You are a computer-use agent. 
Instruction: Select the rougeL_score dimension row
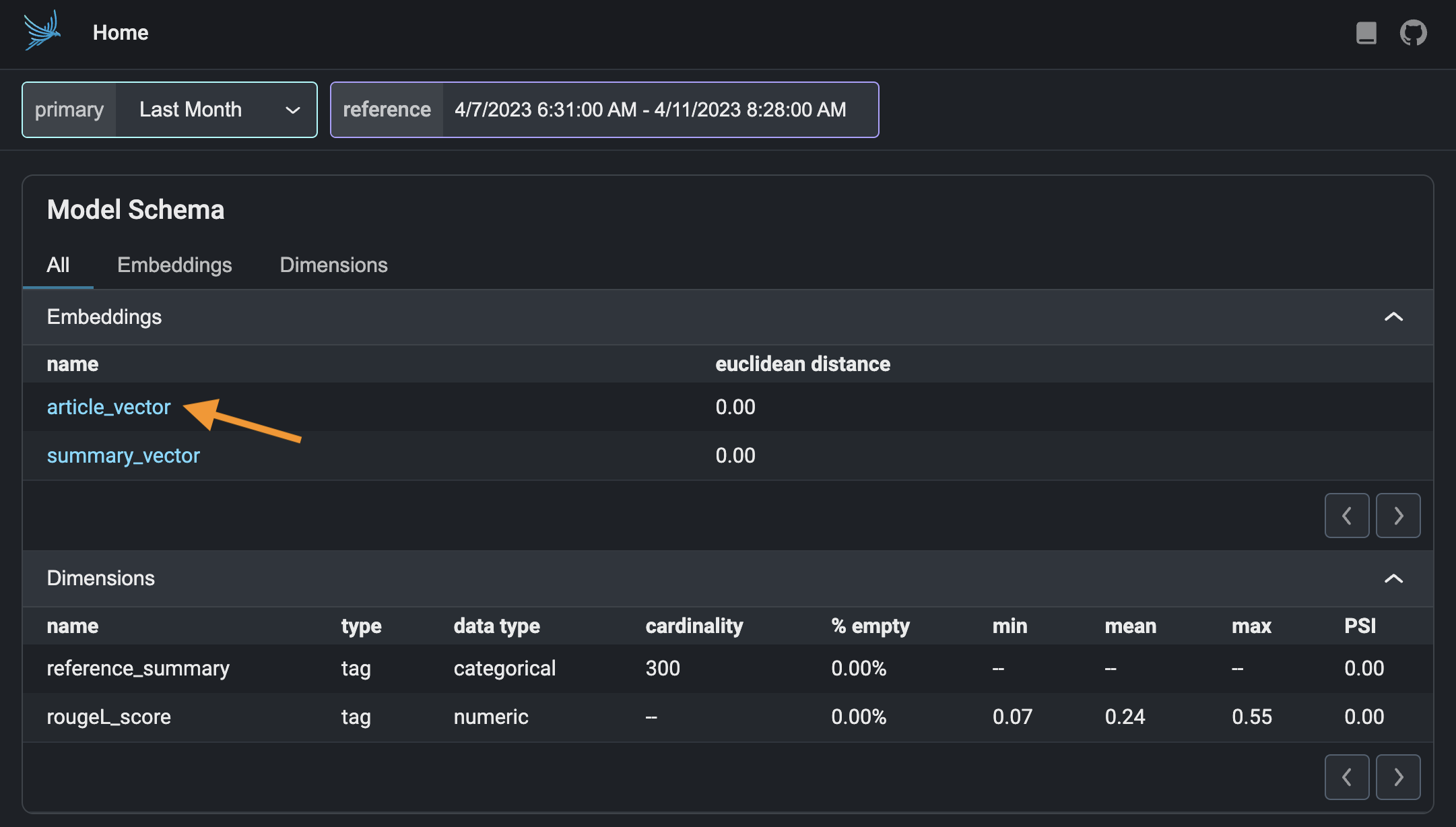point(108,717)
